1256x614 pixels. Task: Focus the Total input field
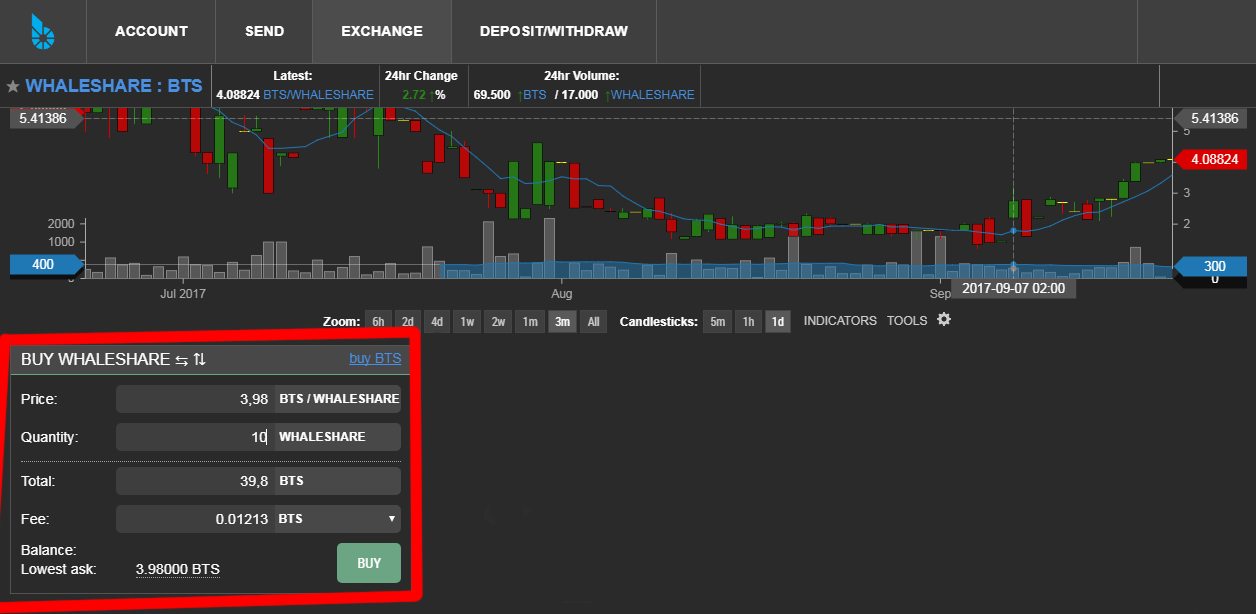(x=195, y=481)
